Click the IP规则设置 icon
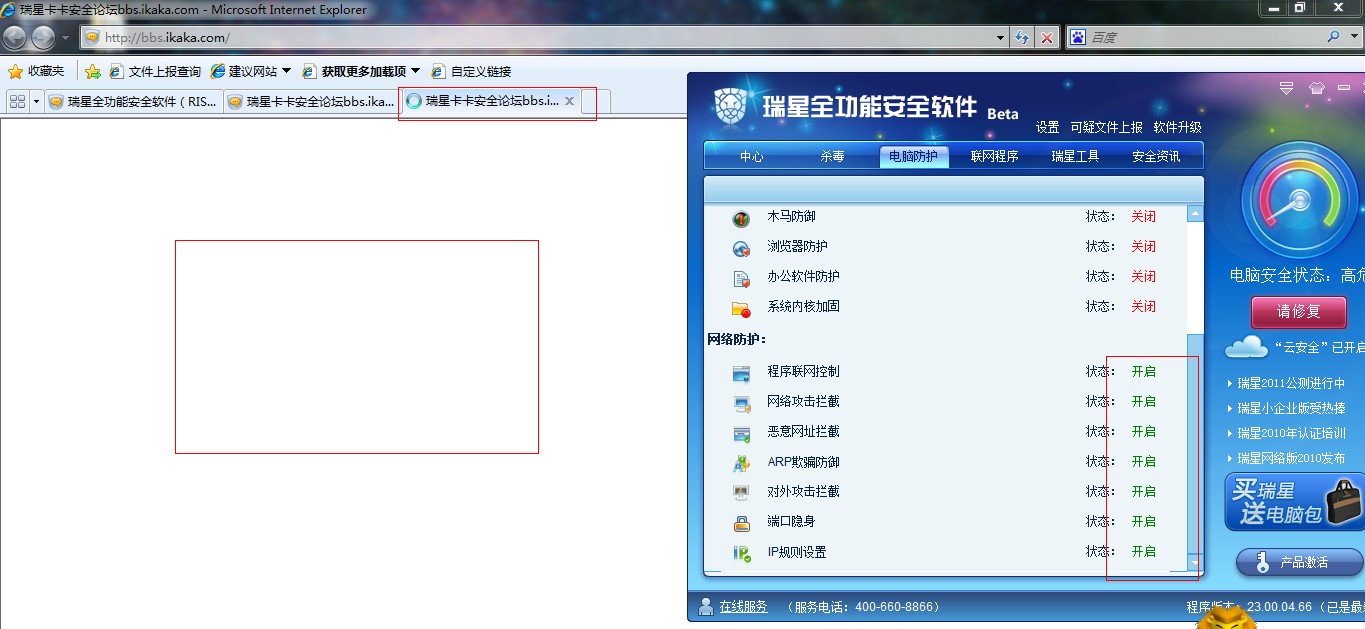The width and height of the screenshot is (1365, 629). (x=741, y=553)
